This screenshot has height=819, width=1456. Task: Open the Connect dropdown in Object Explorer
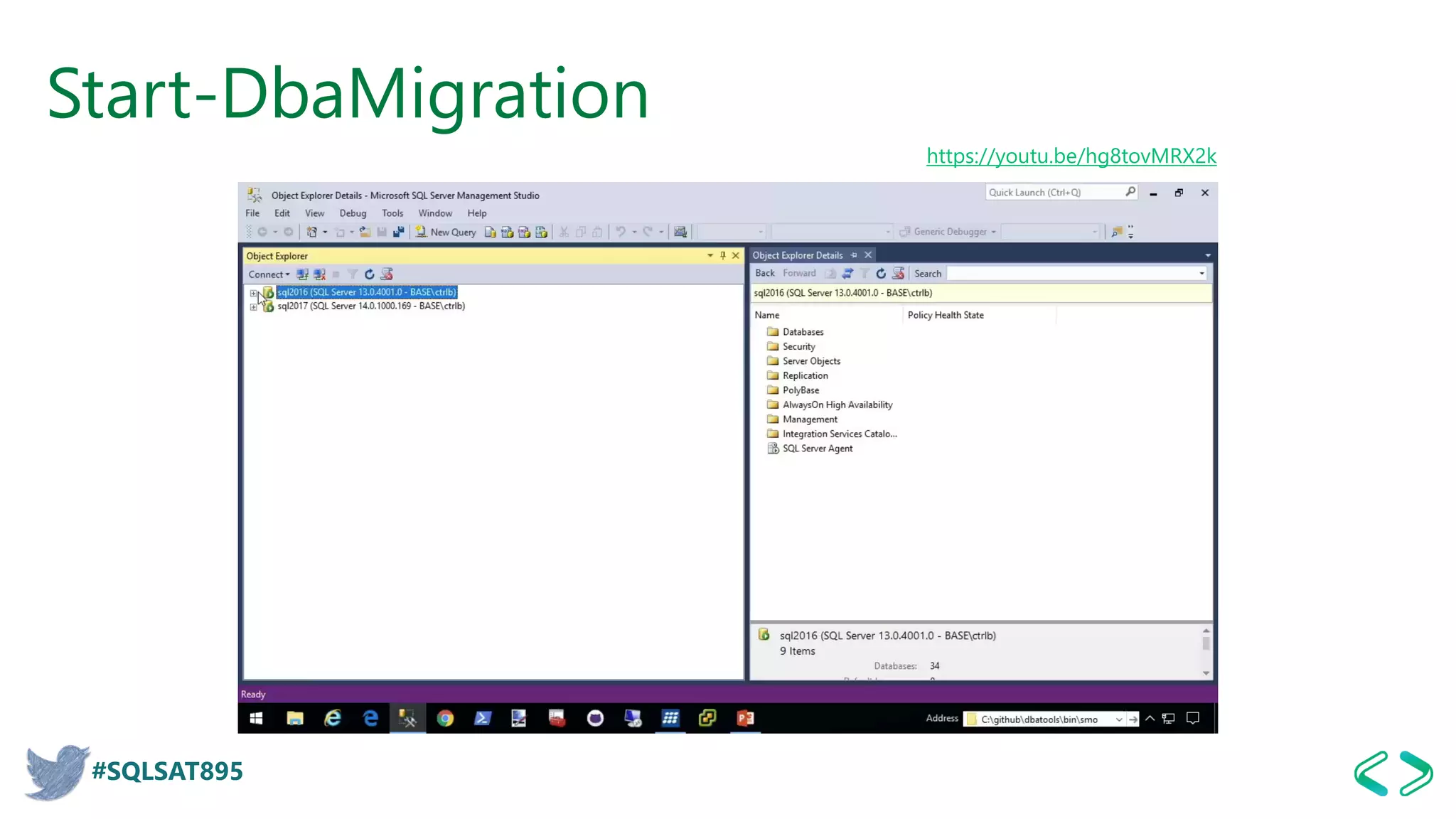[x=269, y=274]
